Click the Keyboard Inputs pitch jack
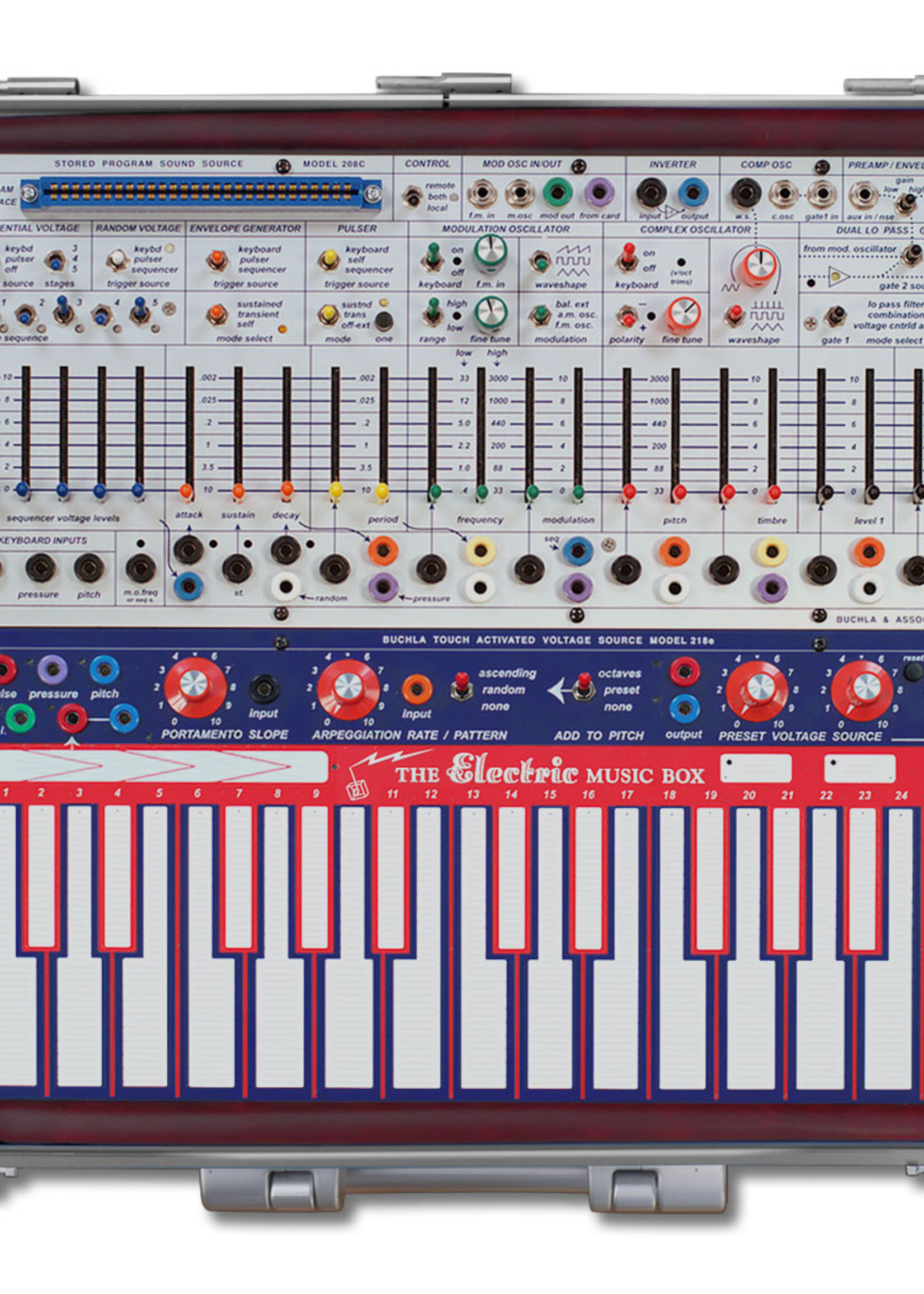The width and height of the screenshot is (924, 1294). [x=89, y=567]
